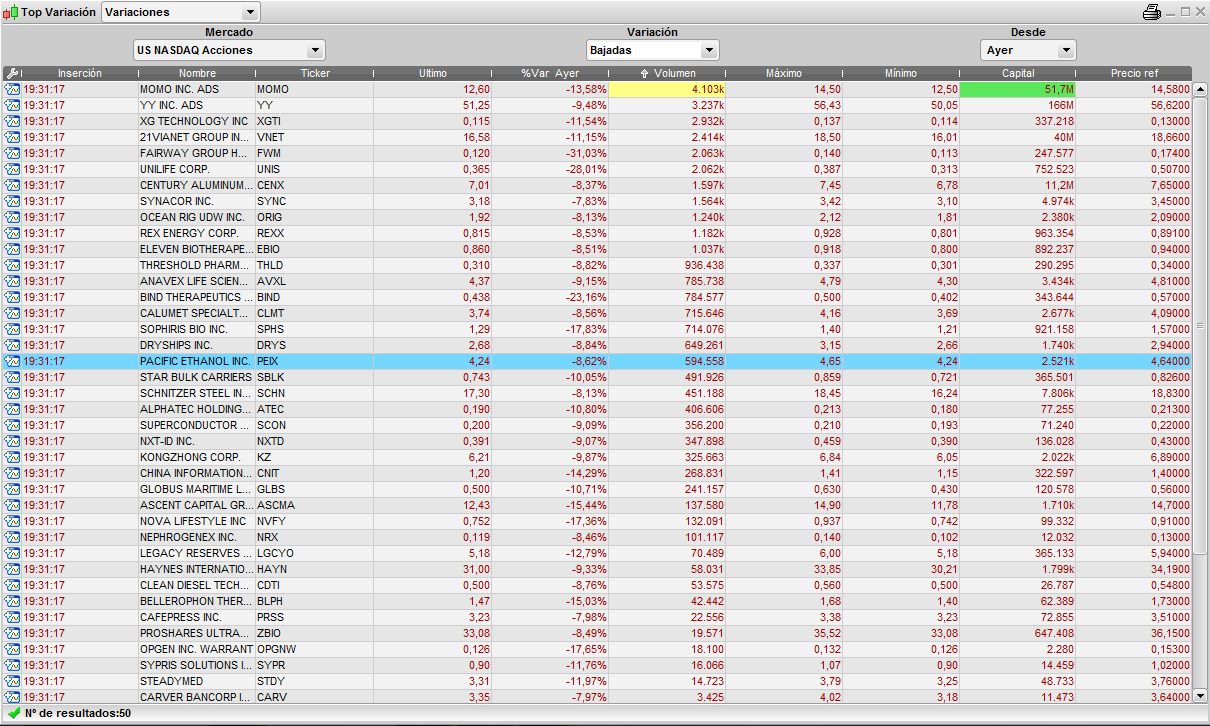Sort by Precio ref column header

[x=1134, y=74]
